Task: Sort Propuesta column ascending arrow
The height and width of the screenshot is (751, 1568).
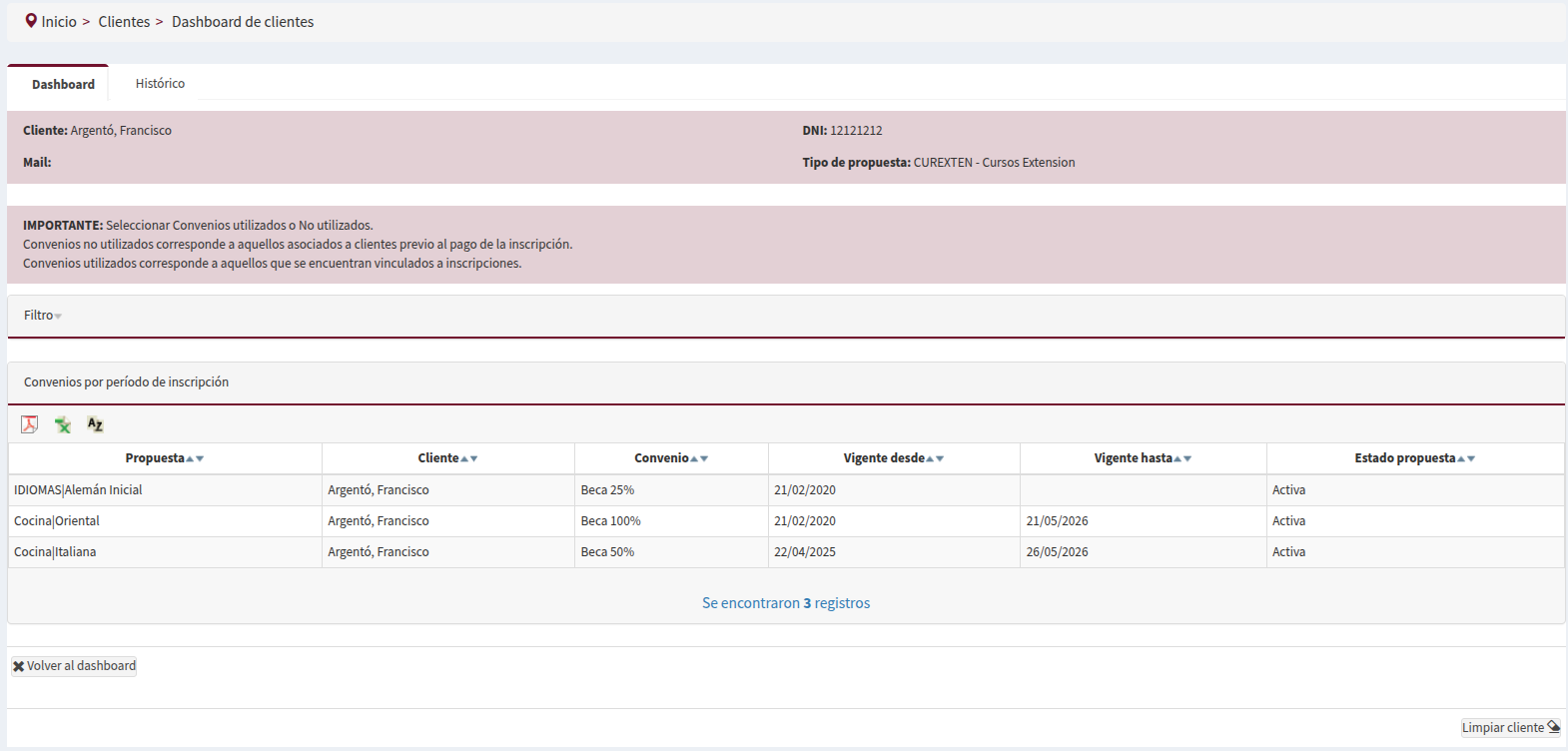Action: (x=190, y=459)
